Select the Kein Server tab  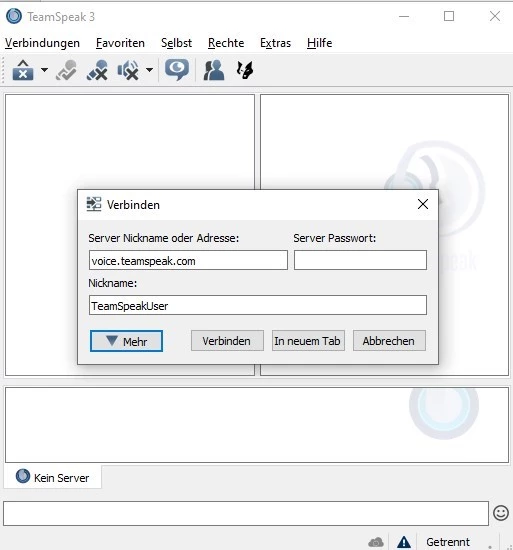pos(53,477)
